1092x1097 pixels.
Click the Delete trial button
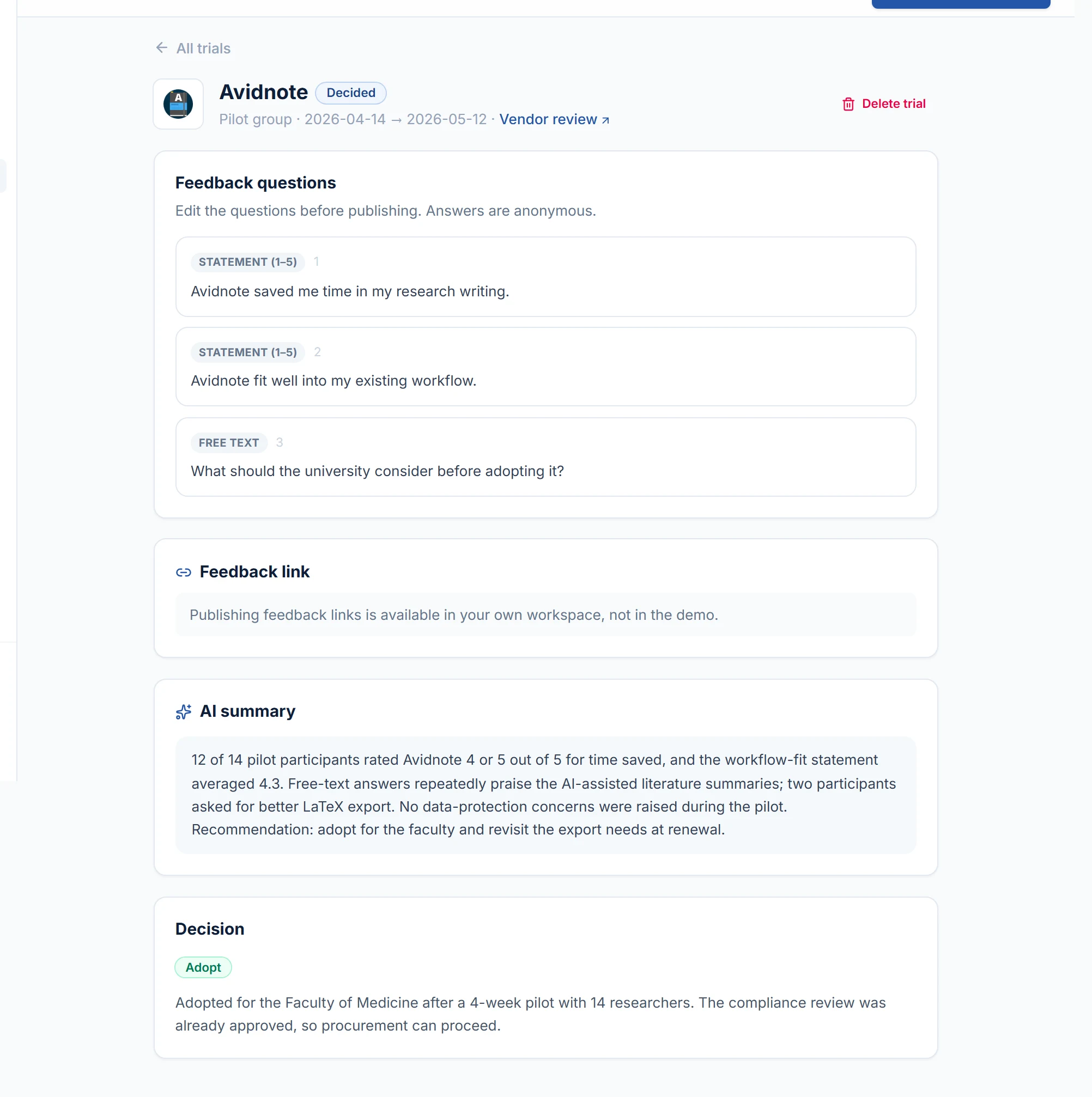(883, 104)
